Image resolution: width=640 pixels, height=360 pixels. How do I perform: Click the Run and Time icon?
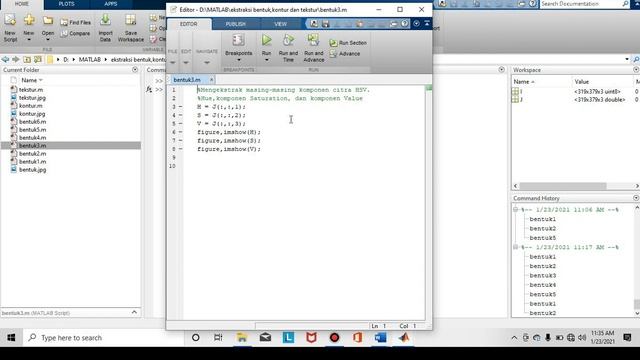[288, 40]
